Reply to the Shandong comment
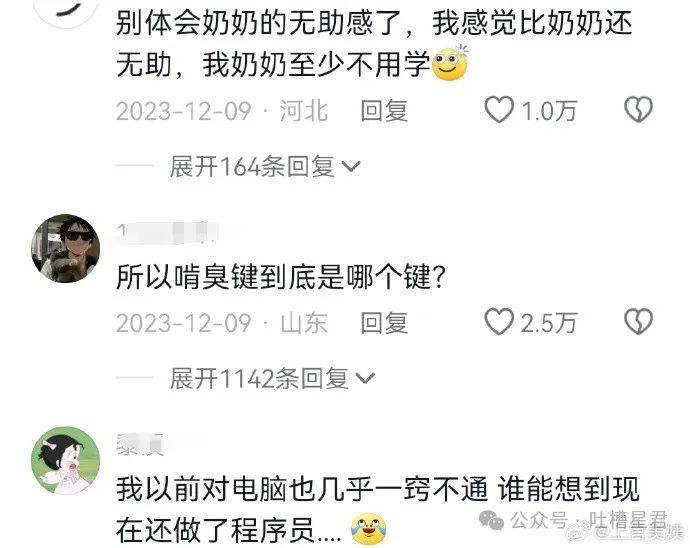Viewport: 690px width, 548px height. (384, 323)
